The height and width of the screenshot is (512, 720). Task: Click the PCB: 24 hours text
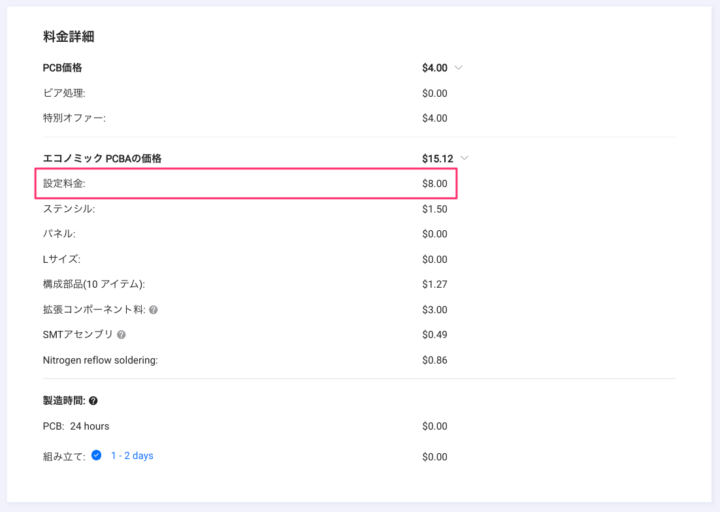76,426
